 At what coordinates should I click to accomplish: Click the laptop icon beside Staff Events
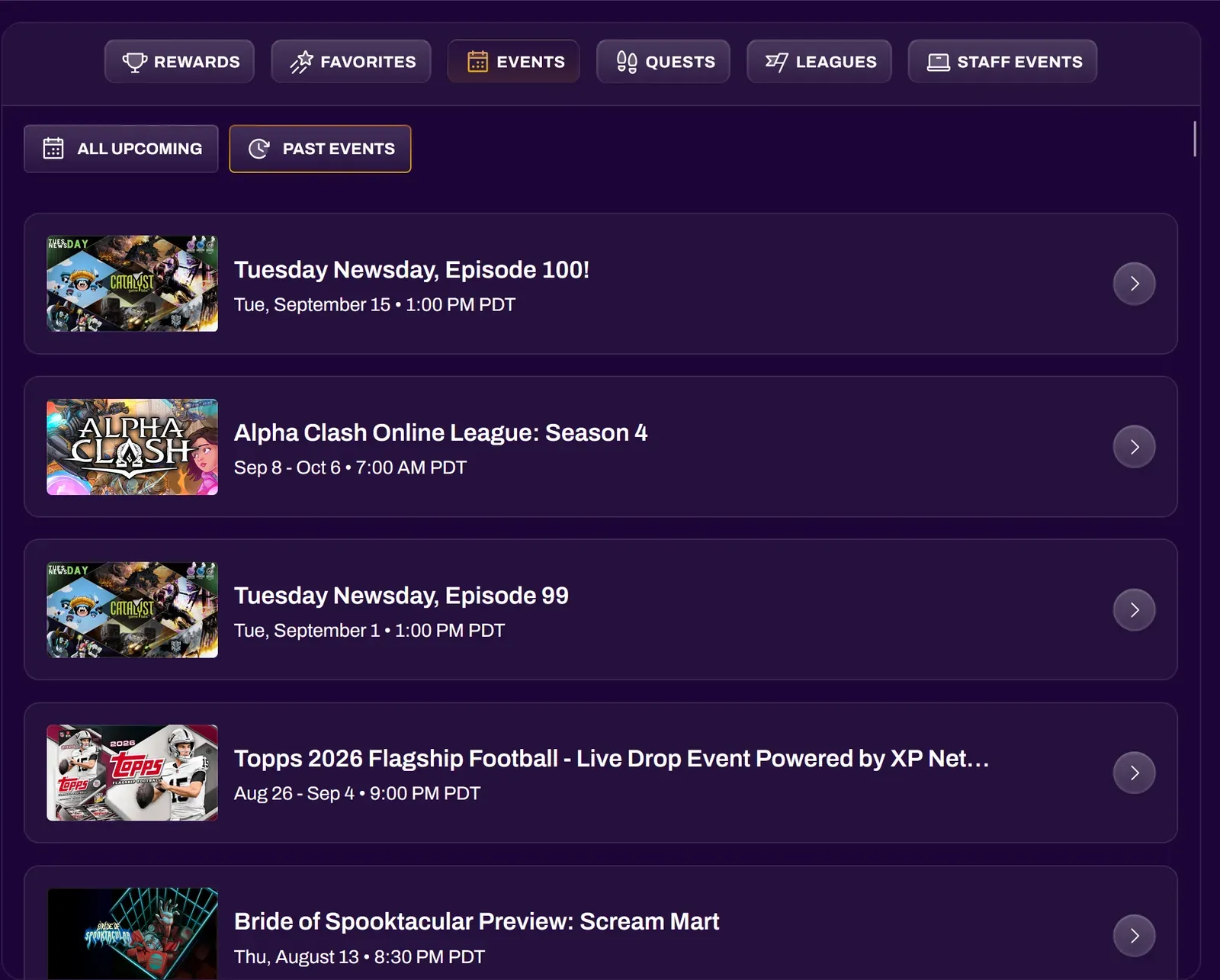[x=938, y=62]
